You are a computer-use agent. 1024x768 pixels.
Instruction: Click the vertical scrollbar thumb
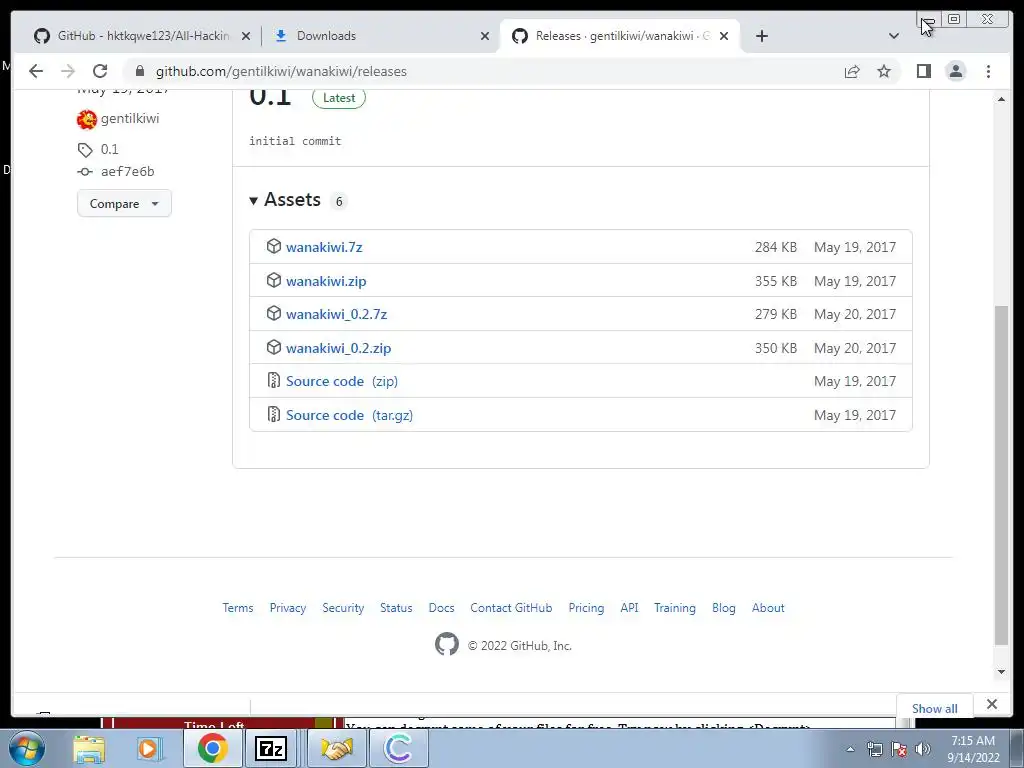1001,475
